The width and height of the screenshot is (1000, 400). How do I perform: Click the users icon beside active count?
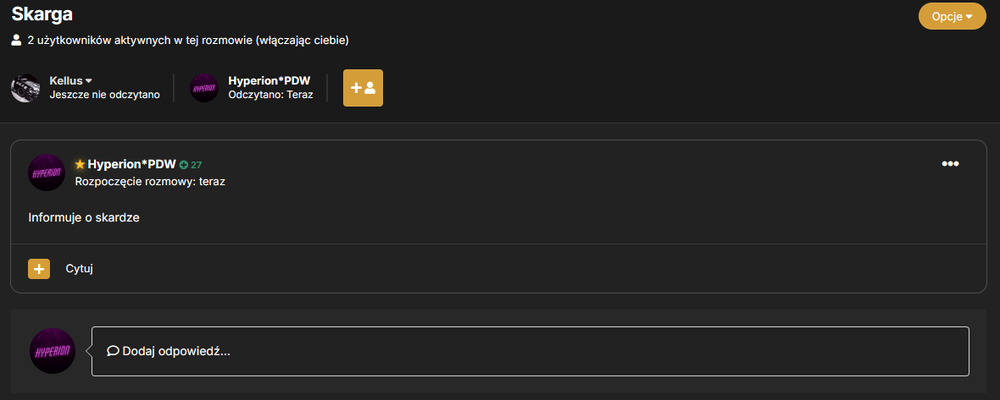pos(17,41)
